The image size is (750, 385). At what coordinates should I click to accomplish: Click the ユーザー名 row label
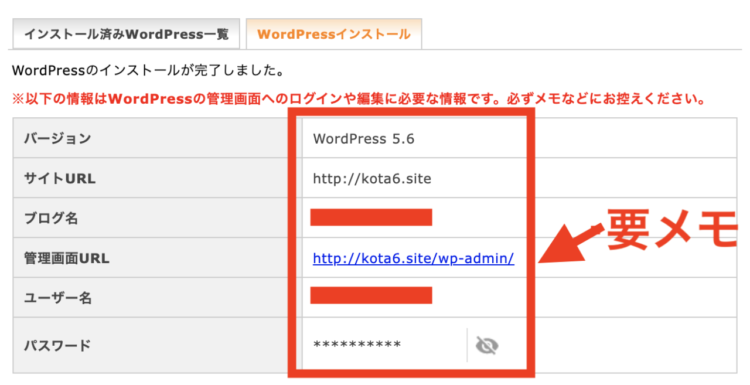coord(57,298)
